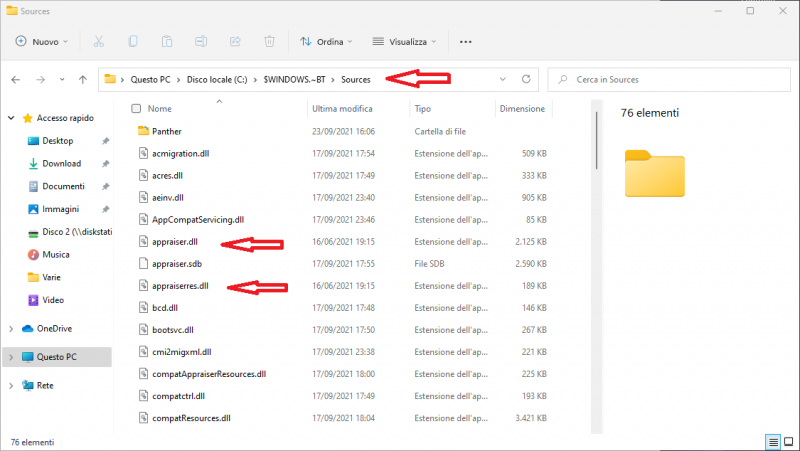The image size is (800, 451).
Task: Click the pin icon next to Documenti
Action: [x=106, y=187]
